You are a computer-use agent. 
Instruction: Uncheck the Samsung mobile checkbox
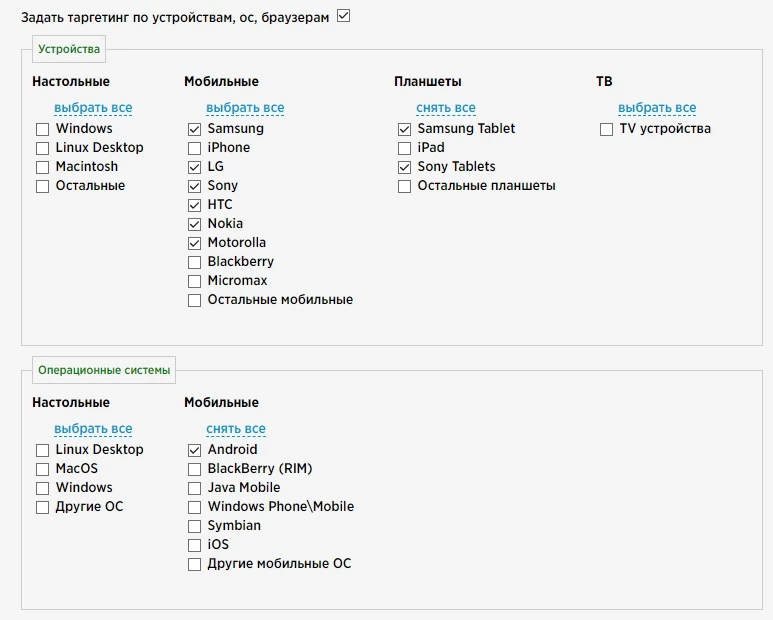click(194, 129)
